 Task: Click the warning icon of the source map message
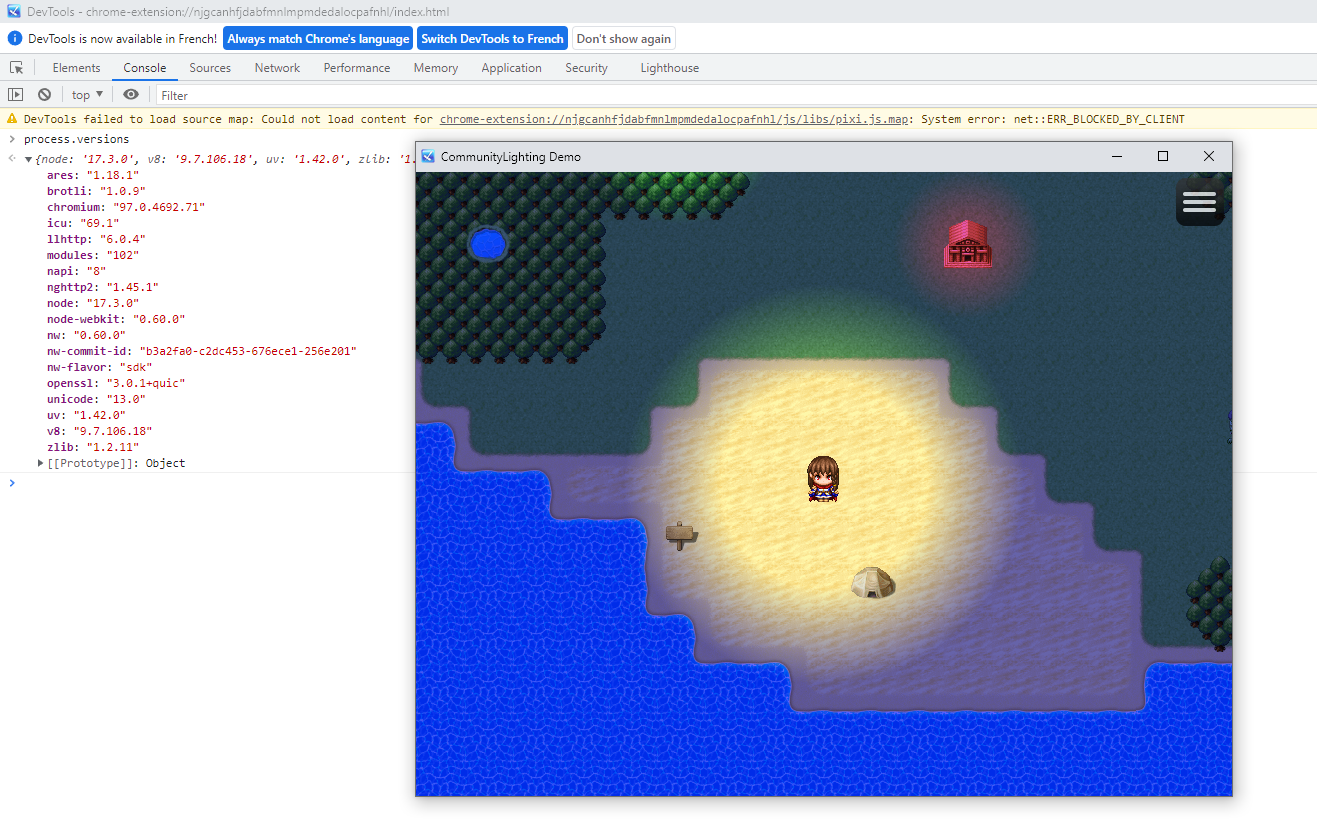click(x=12, y=119)
